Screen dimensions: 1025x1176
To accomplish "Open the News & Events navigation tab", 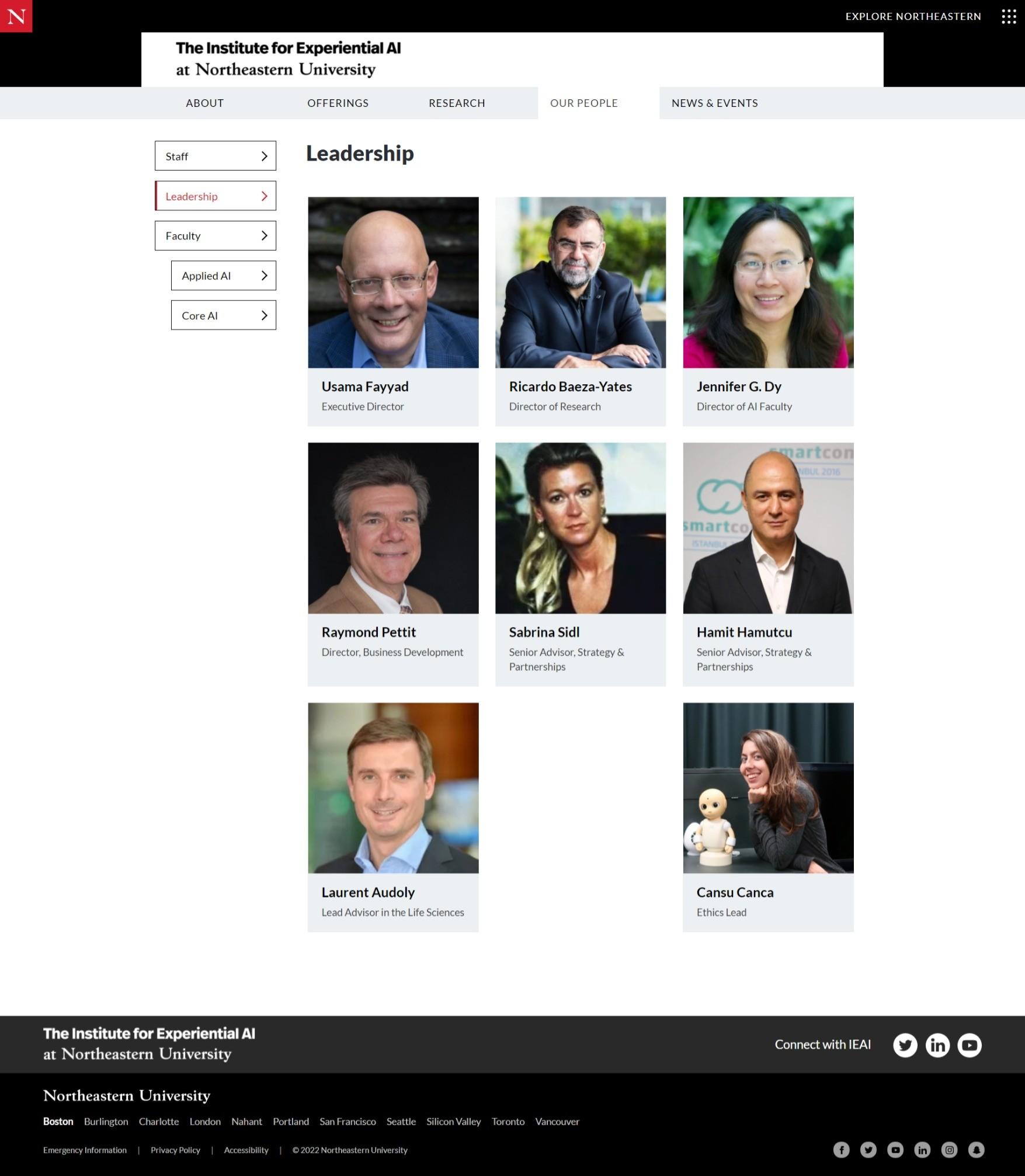I will (715, 103).
